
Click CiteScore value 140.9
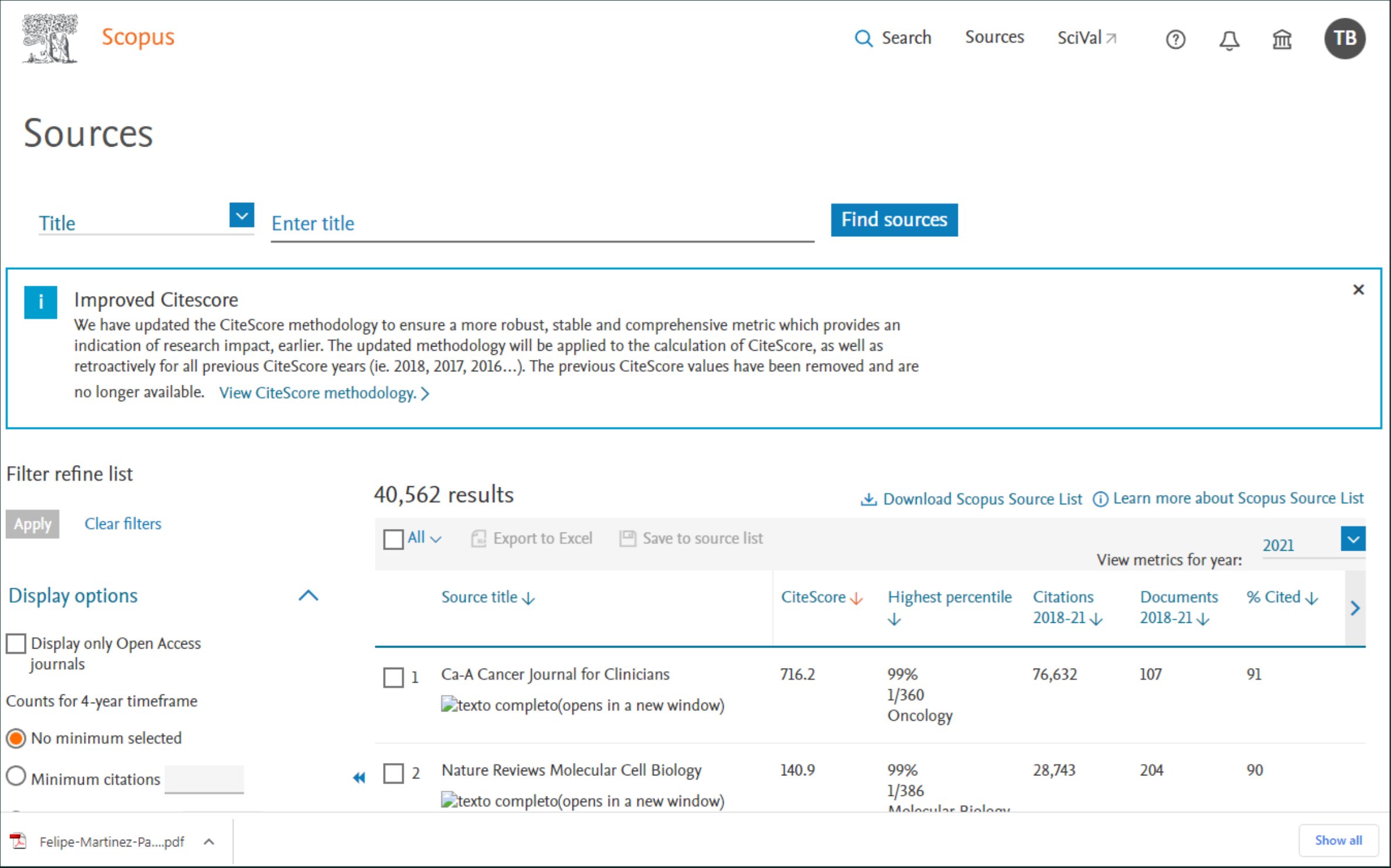coord(797,770)
